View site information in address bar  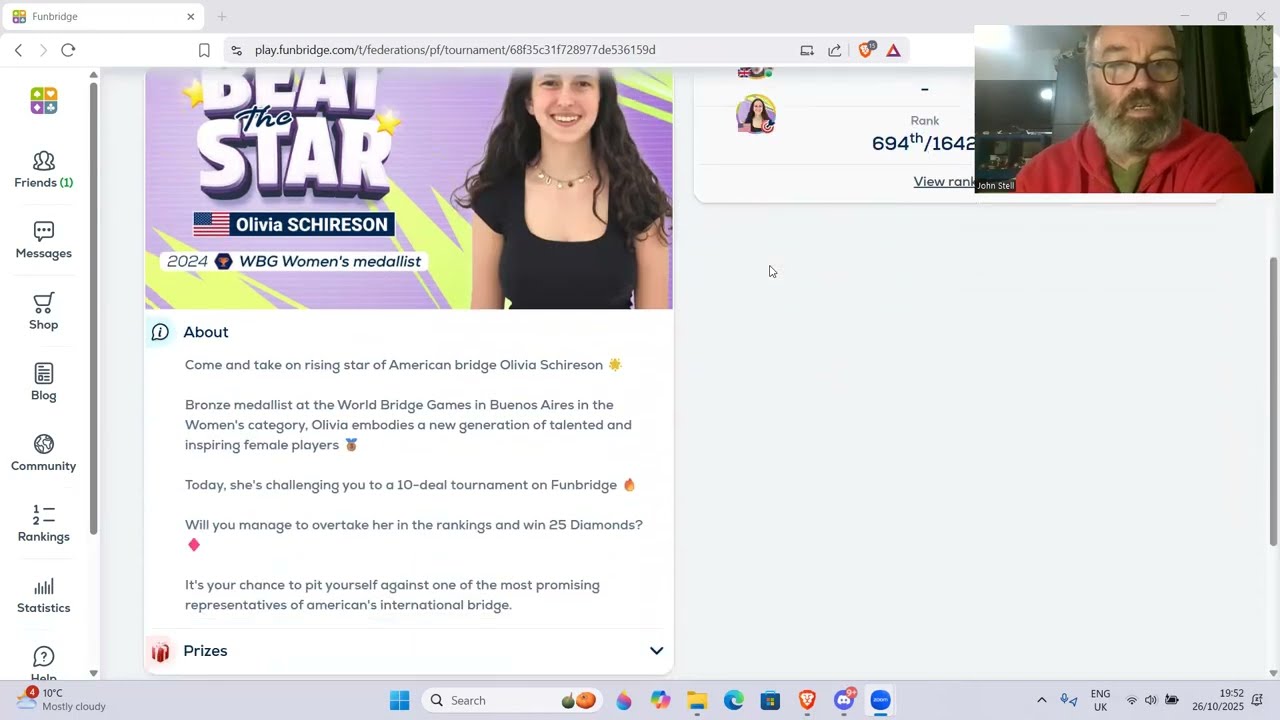click(x=236, y=50)
